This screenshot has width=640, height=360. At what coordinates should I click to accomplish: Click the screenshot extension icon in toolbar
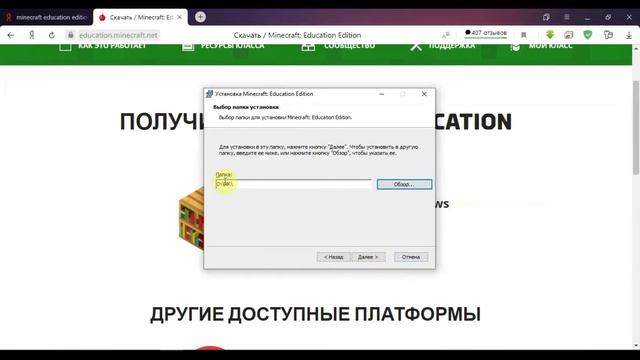coord(569,35)
